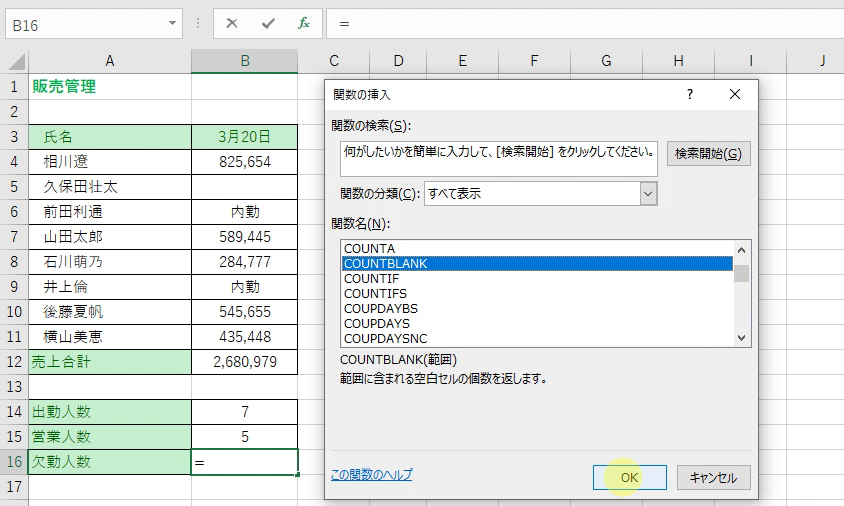The width and height of the screenshot is (844, 506).
Task: Expand the 関数の分類 category dropdown
Action: tap(648, 193)
